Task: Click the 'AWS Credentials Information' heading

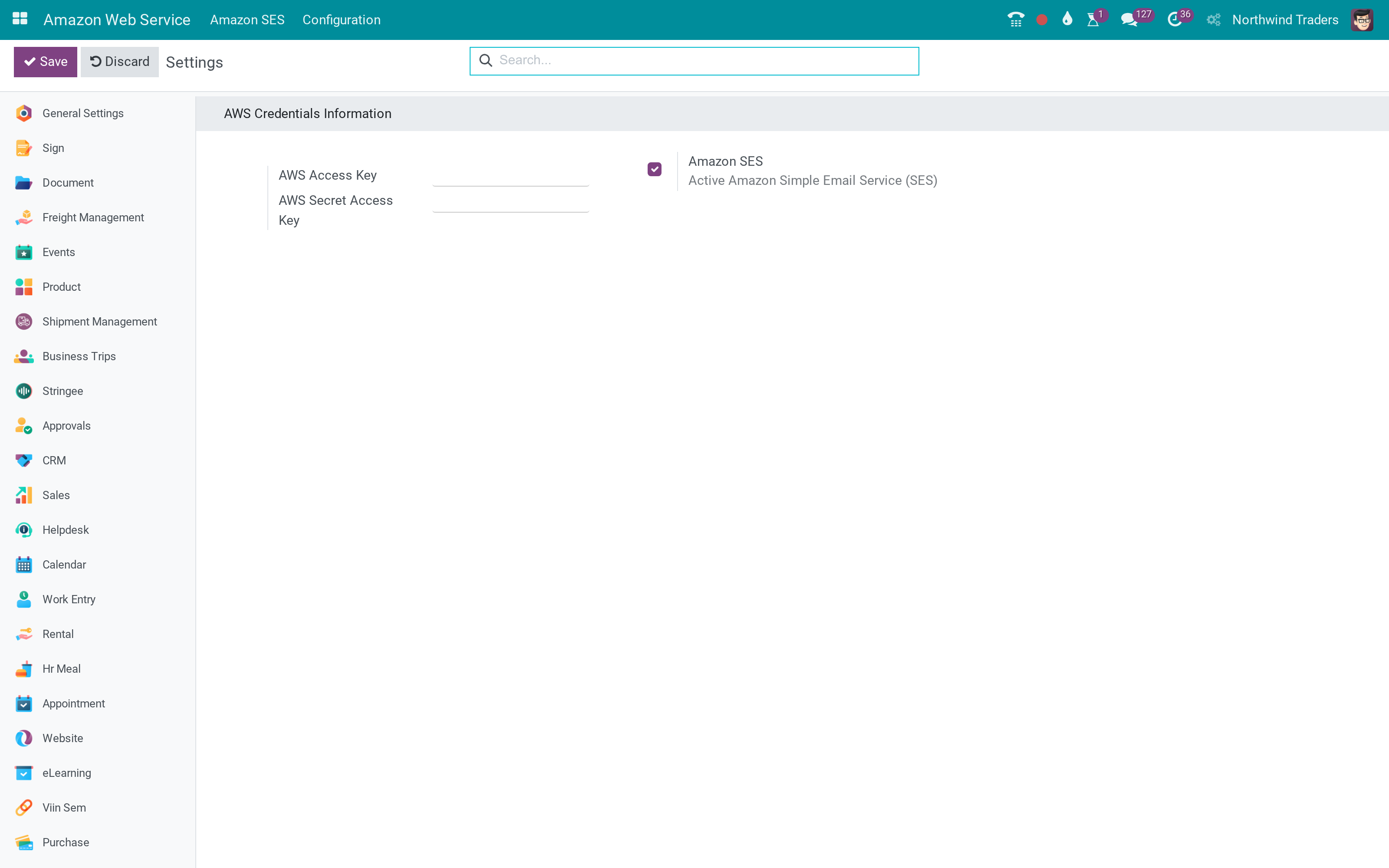Action: (308, 114)
